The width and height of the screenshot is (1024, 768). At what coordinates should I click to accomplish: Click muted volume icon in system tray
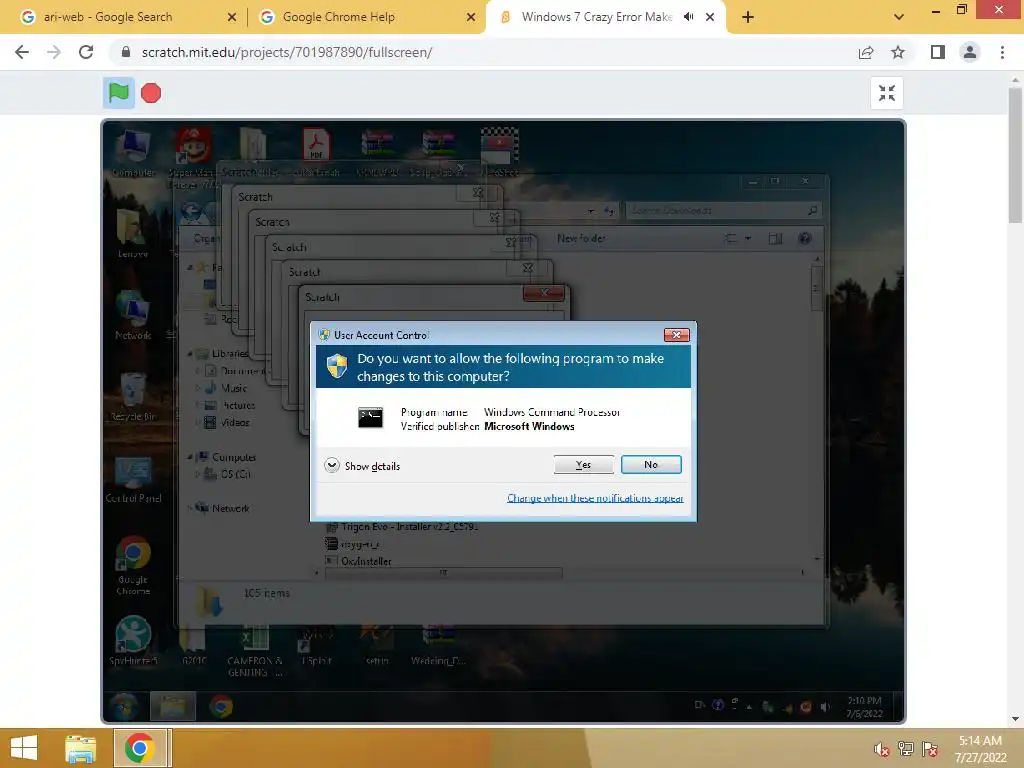881,749
